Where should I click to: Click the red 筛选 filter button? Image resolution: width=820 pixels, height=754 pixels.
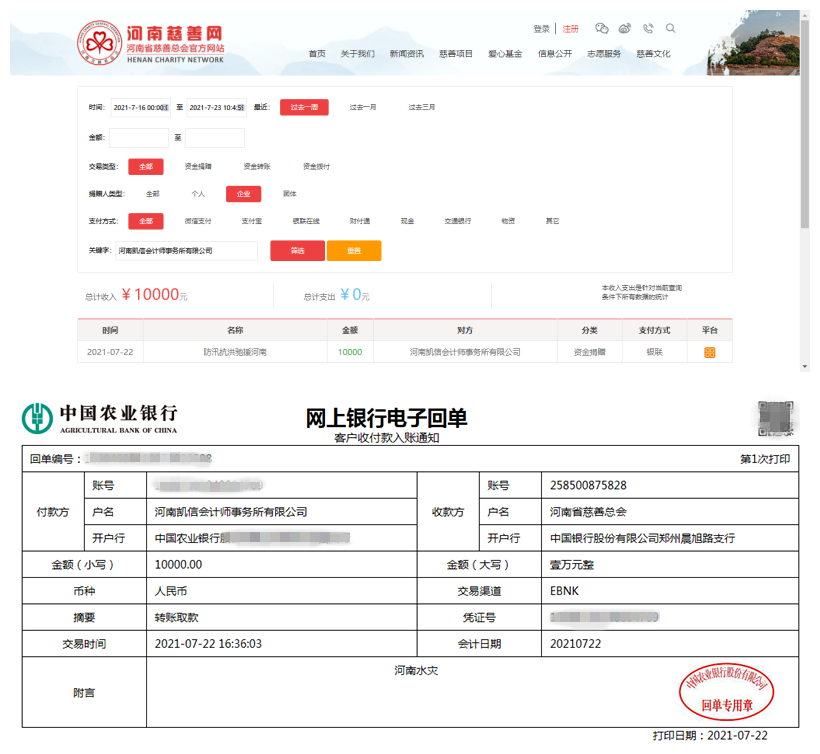click(298, 251)
